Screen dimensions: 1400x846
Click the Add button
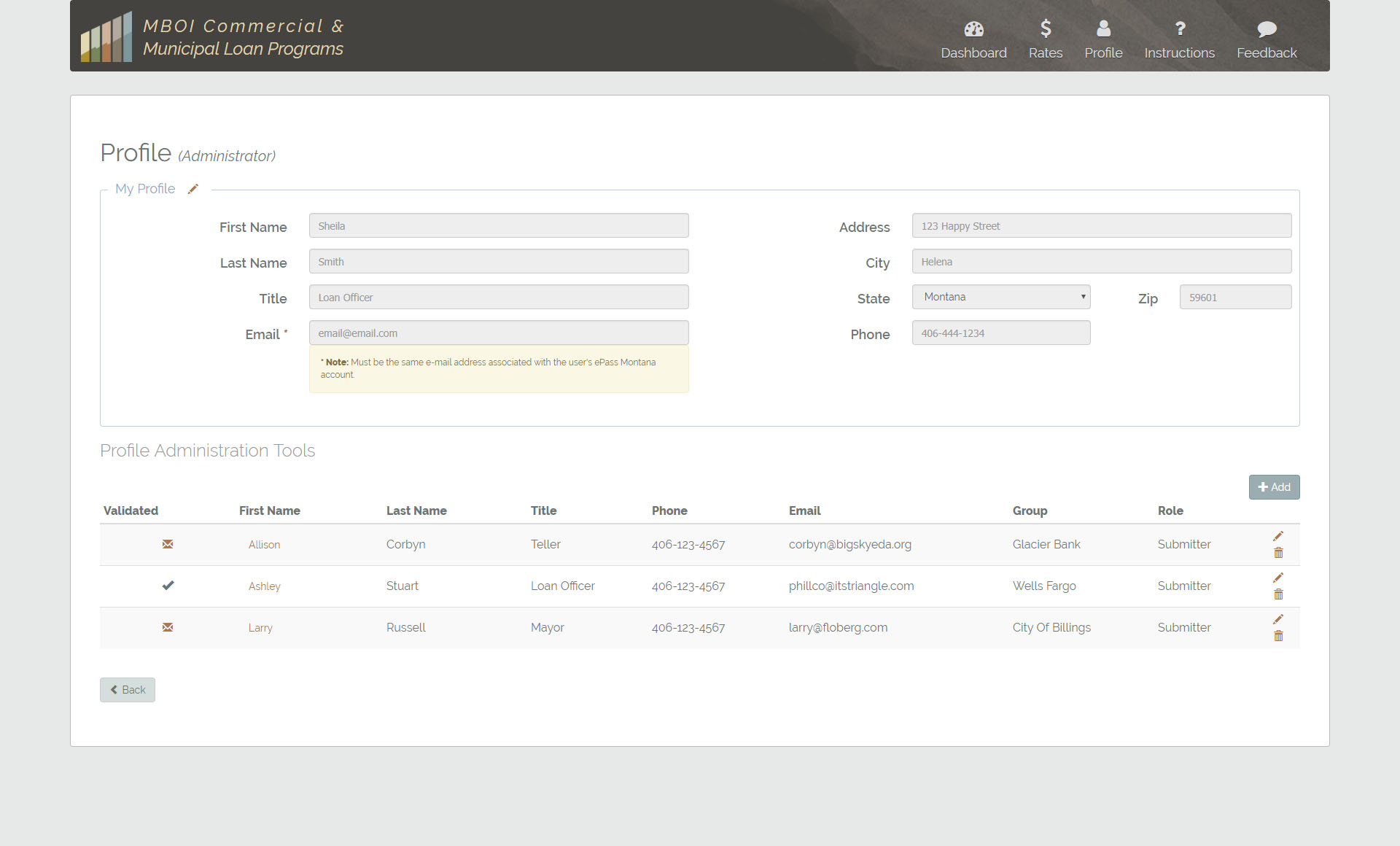pos(1274,487)
